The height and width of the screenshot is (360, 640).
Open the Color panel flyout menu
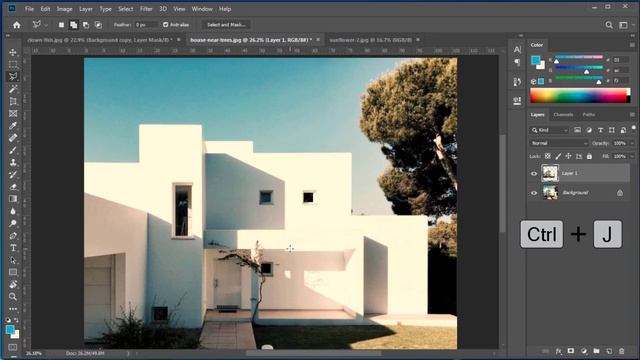tap(632, 45)
